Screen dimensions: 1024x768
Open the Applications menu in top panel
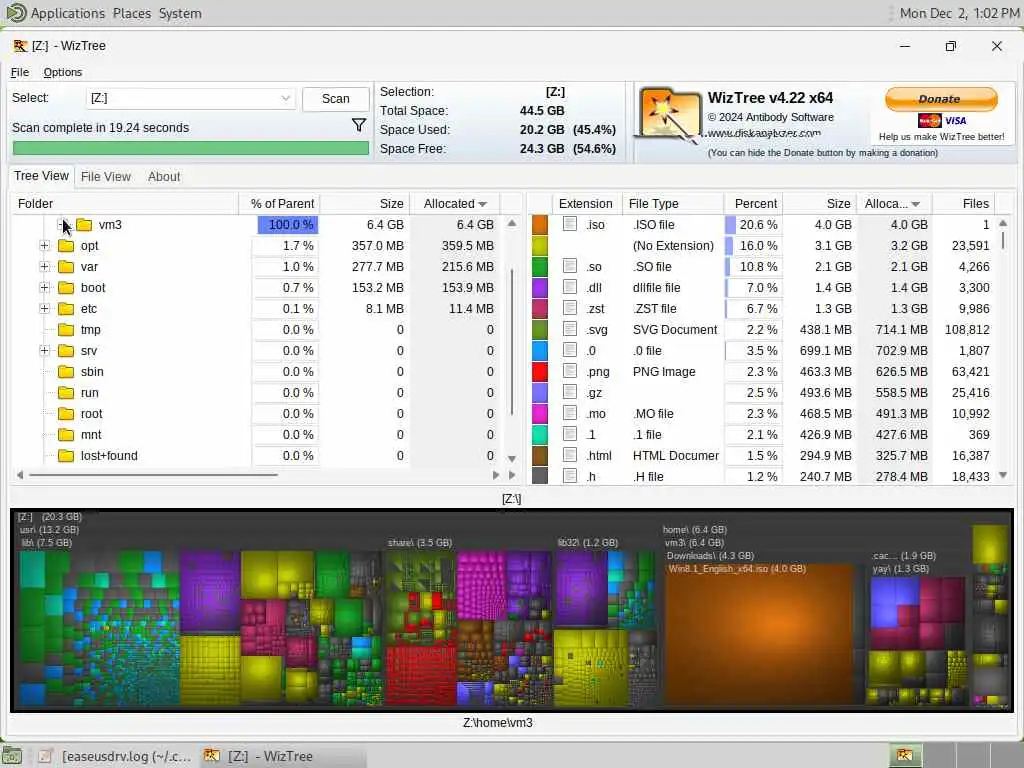[x=68, y=13]
